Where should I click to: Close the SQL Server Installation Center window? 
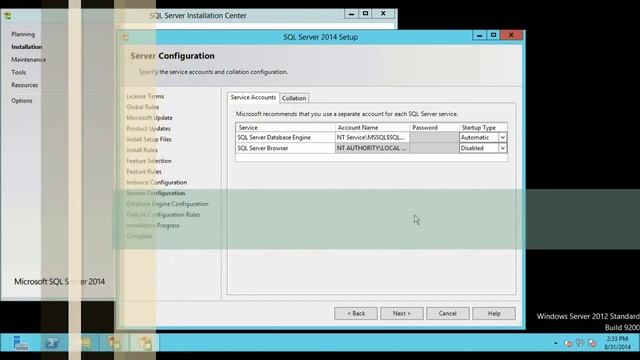(x=383, y=14)
